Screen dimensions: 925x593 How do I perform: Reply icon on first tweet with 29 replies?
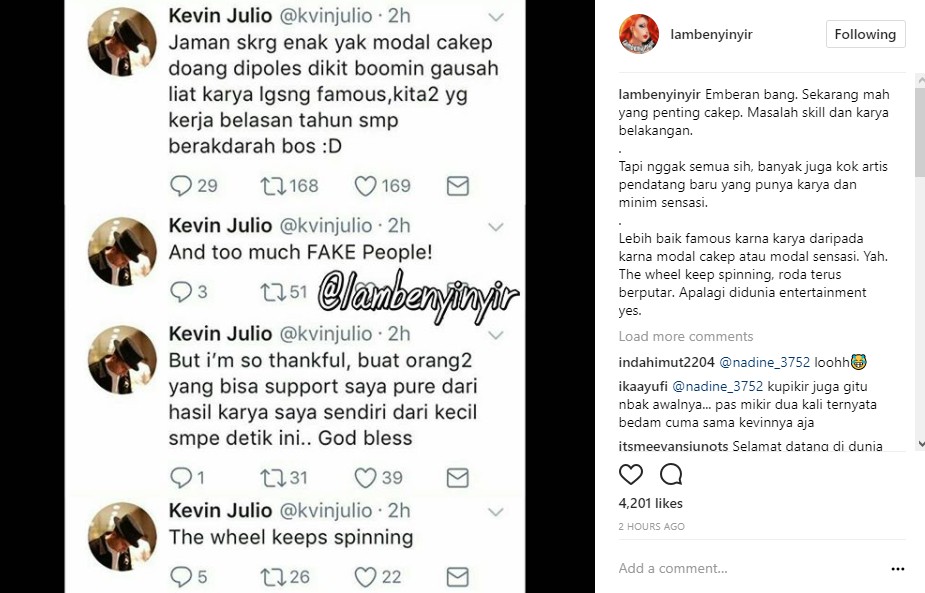point(181,186)
